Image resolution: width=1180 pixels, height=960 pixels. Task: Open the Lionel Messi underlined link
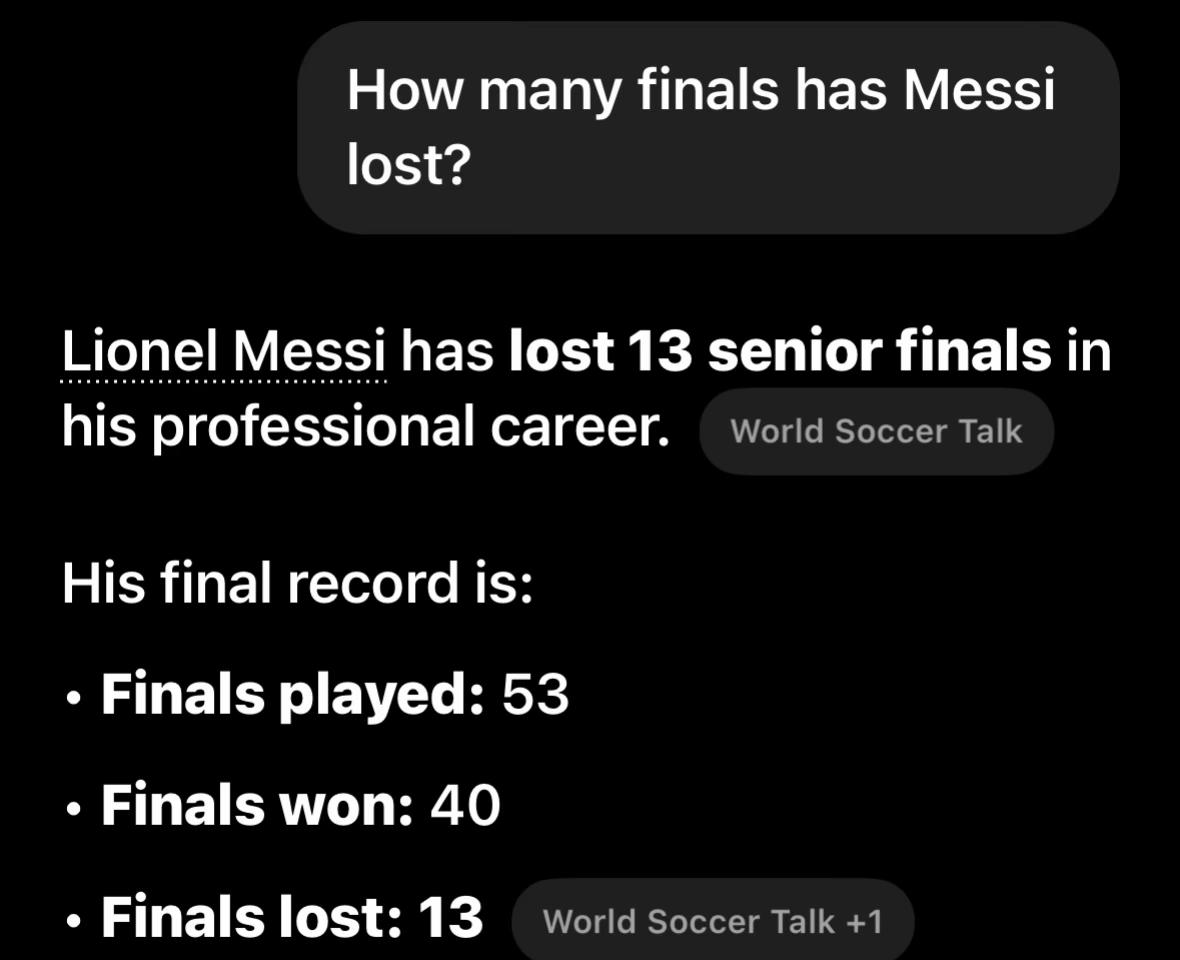click(x=224, y=351)
